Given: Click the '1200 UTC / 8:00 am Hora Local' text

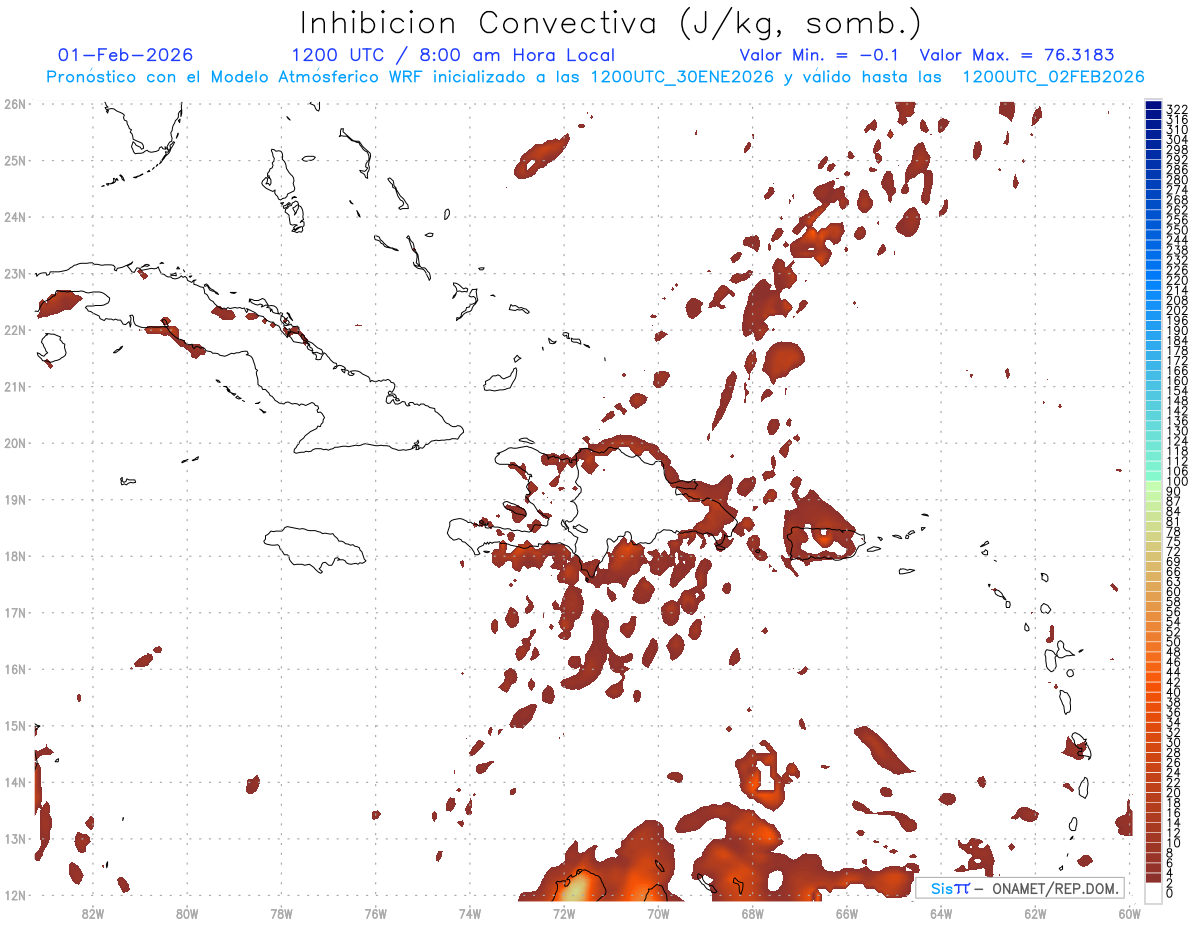Looking at the screenshot, I should coord(453,55).
